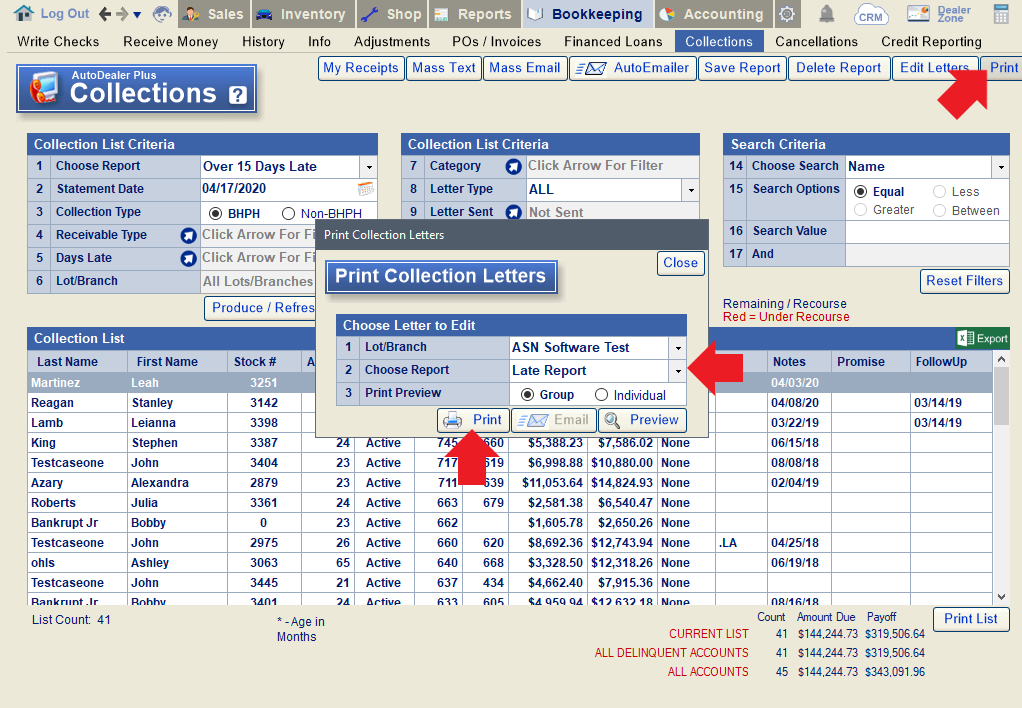Select Individual print preview option

point(601,395)
